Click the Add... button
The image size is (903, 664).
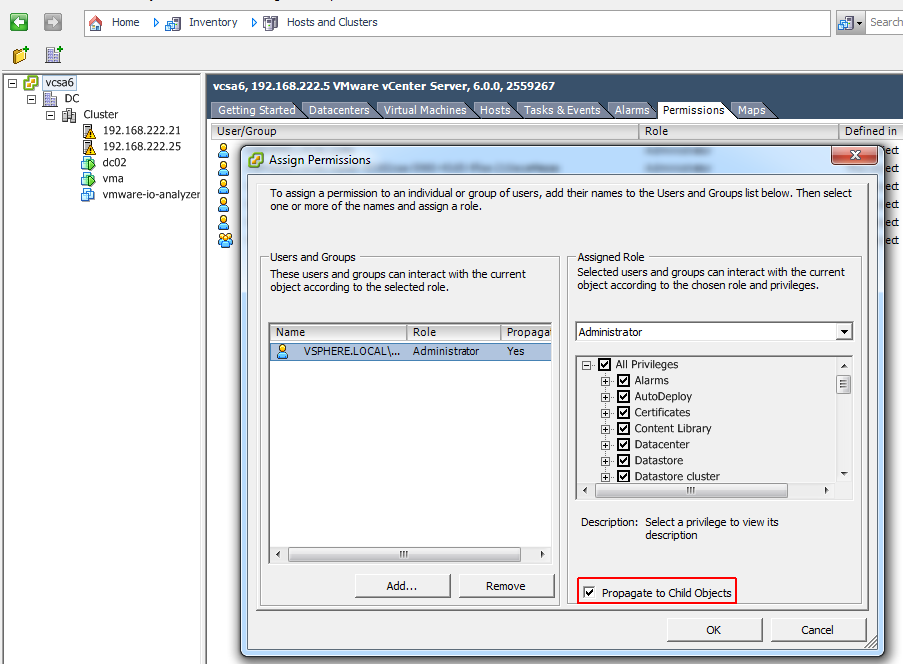pyautogui.click(x=402, y=586)
